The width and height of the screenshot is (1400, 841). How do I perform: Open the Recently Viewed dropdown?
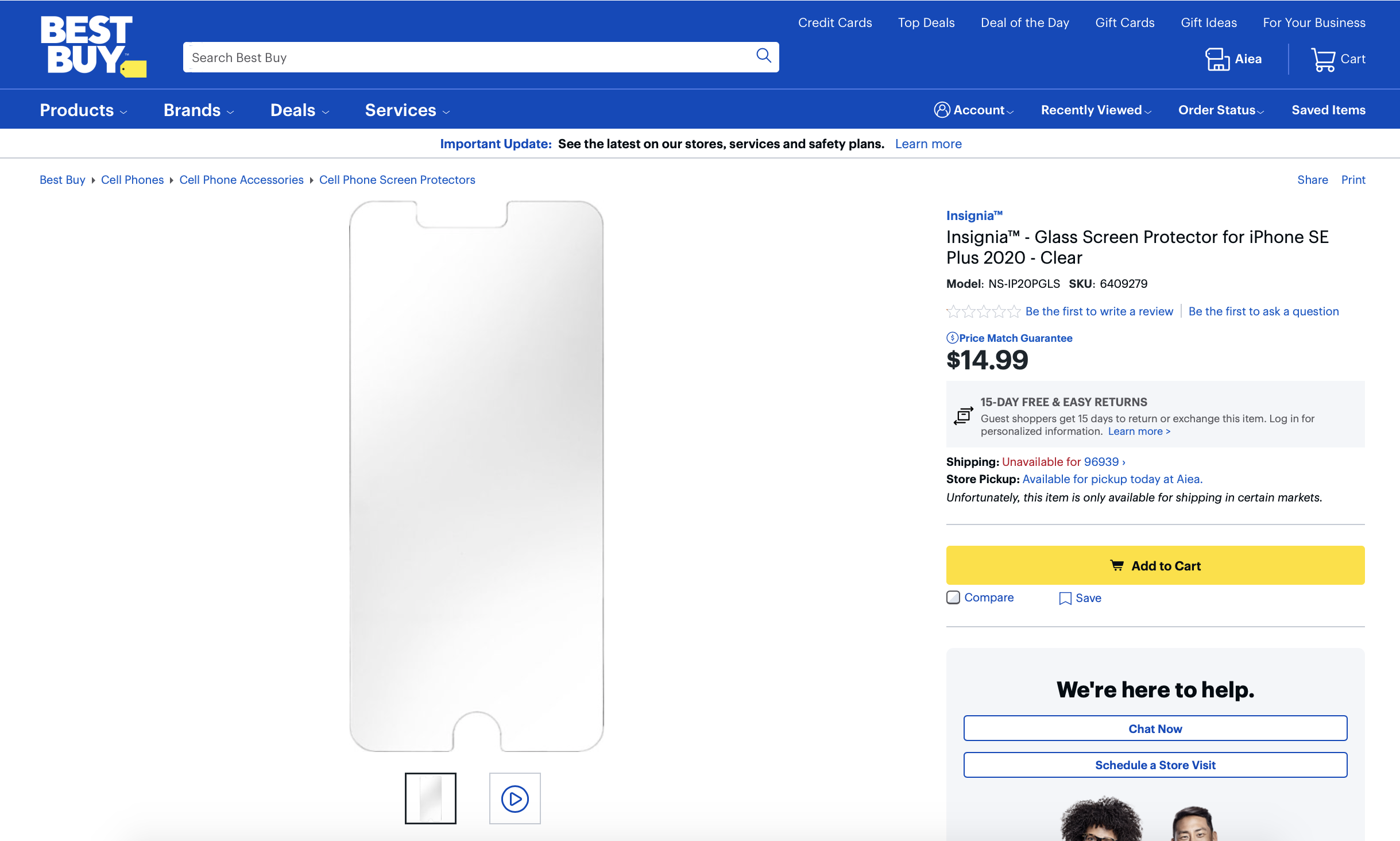pos(1096,110)
